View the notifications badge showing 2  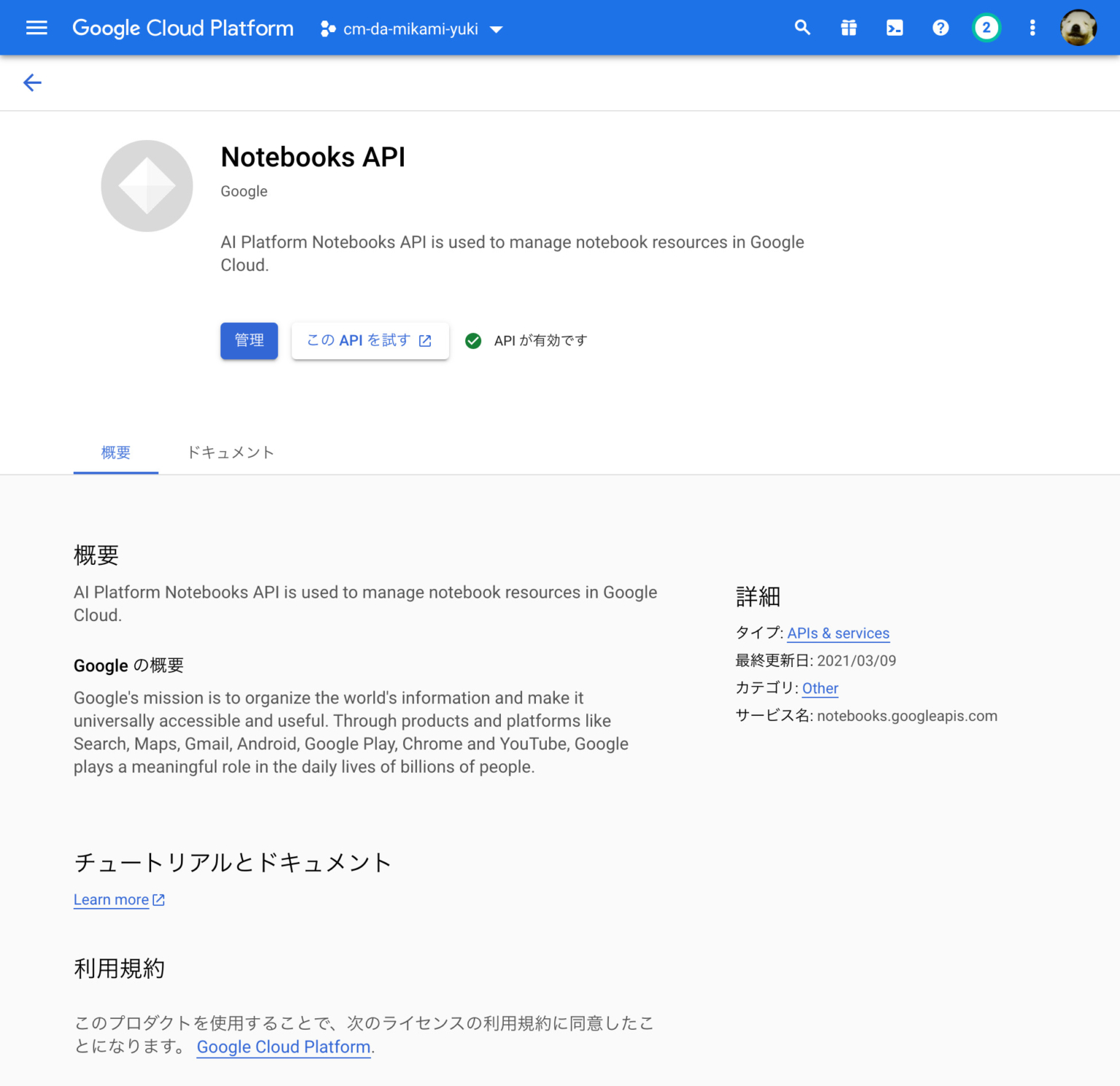click(x=986, y=28)
